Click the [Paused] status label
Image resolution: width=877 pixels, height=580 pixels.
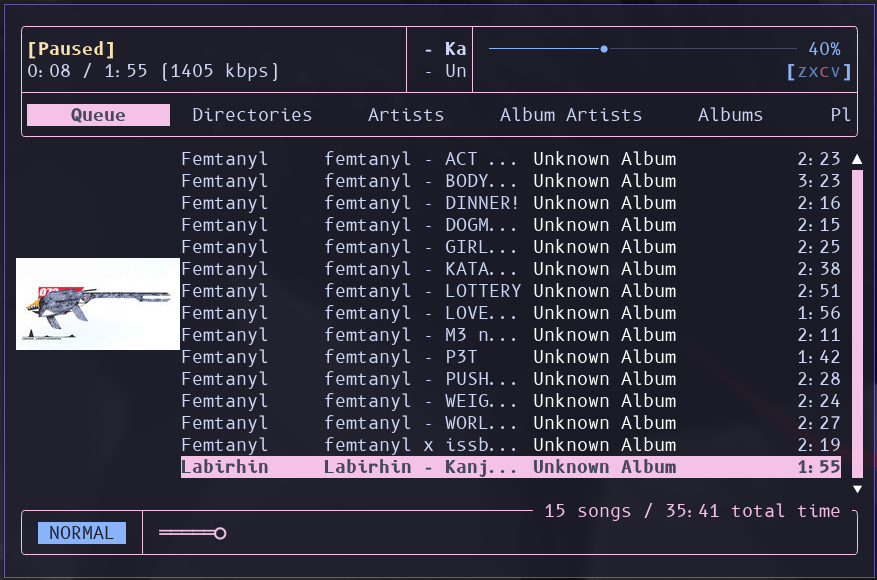coord(71,49)
